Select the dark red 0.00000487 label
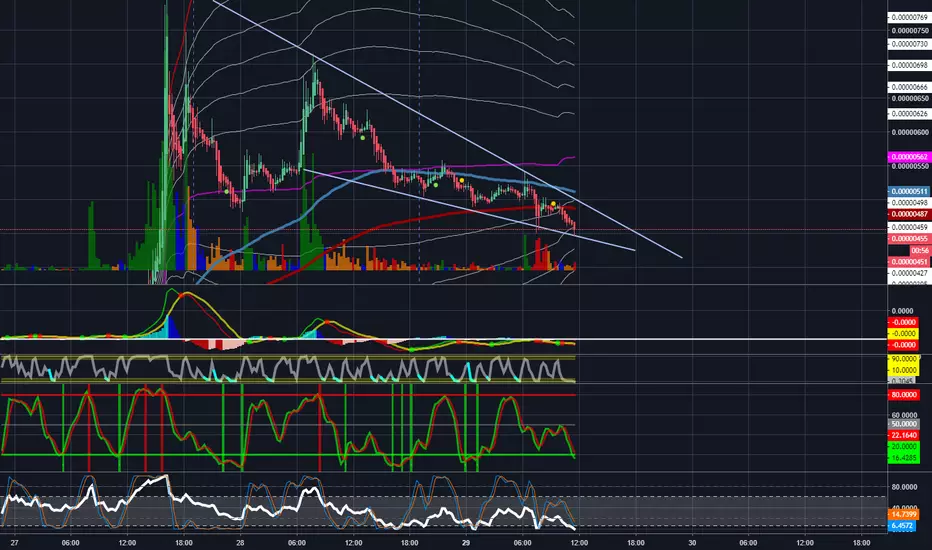The image size is (932, 550). 908,214
